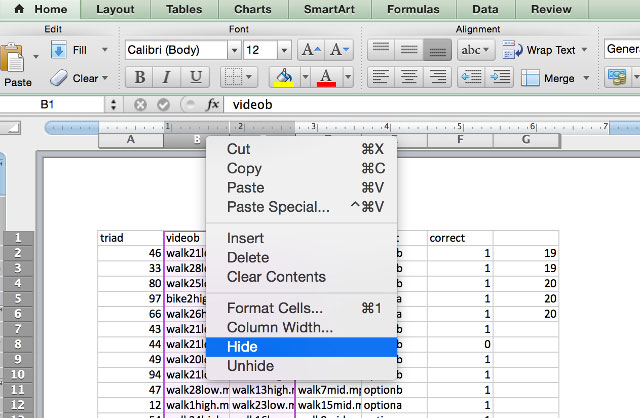
Task: Click the formula bar showing videob
Action: 432,105
